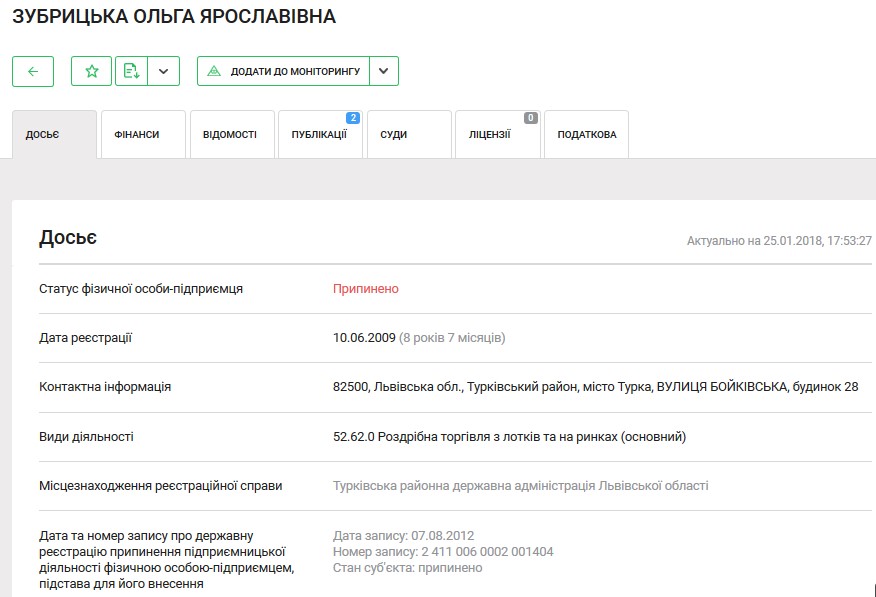
Task: Open the Податкова tab
Action: (x=586, y=135)
